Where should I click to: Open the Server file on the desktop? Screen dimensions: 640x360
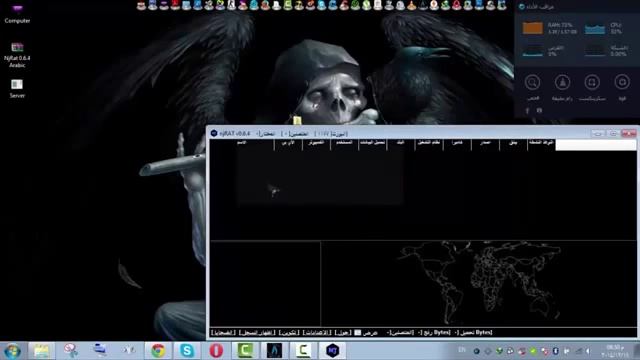pyautogui.click(x=17, y=89)
